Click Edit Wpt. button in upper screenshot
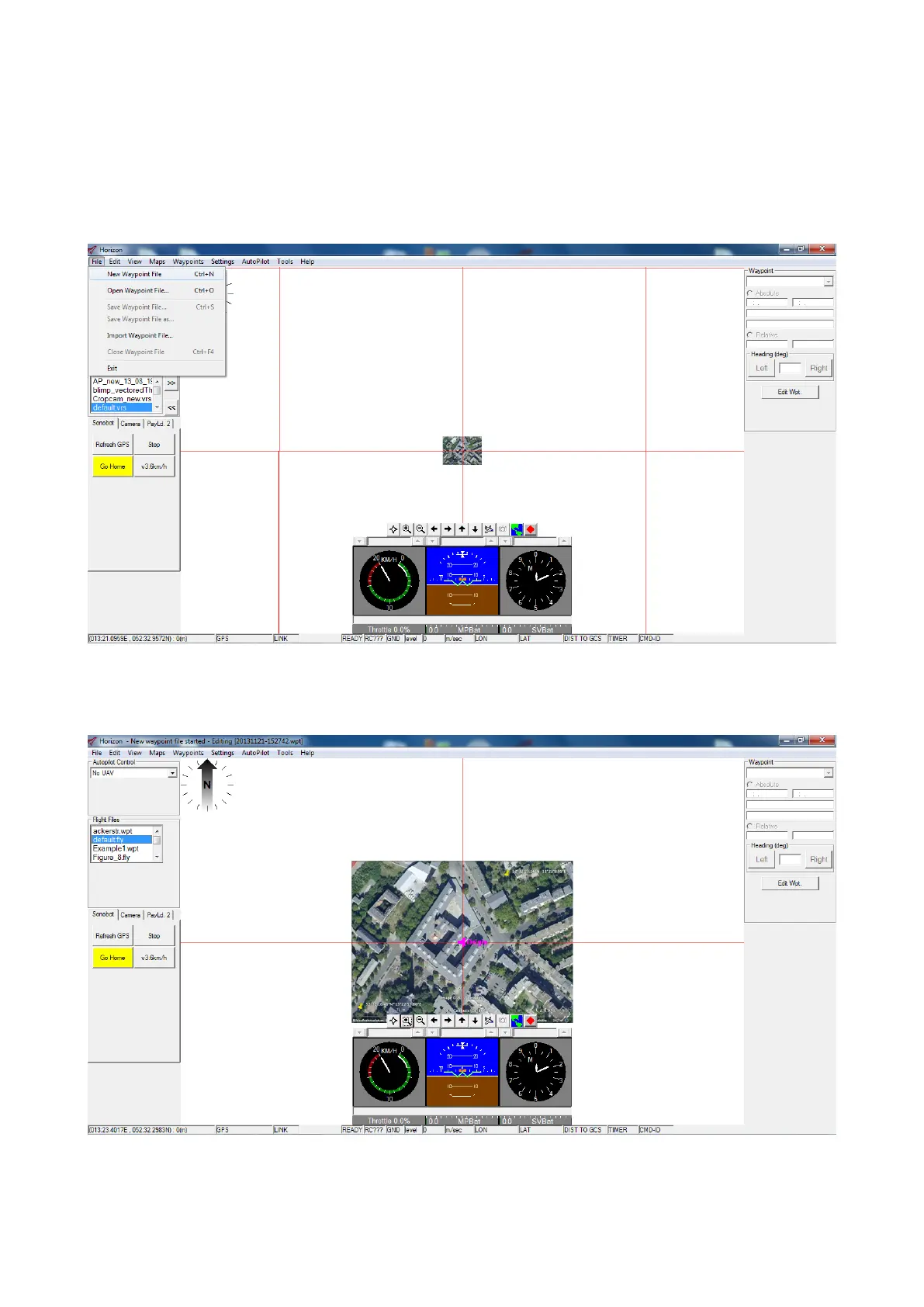 coord(790,392)
